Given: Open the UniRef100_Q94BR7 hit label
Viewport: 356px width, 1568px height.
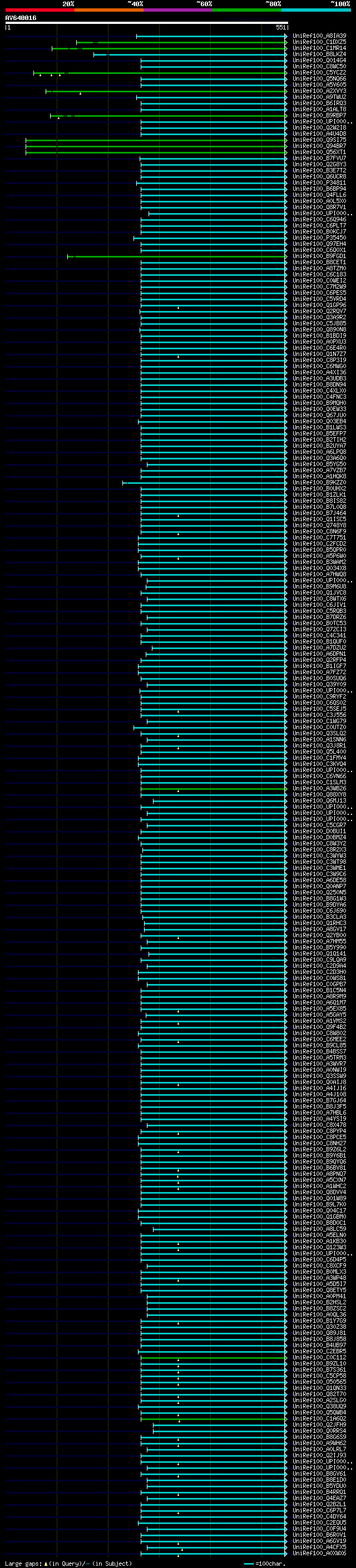Looking at the screenshot, I should [319, 146].
